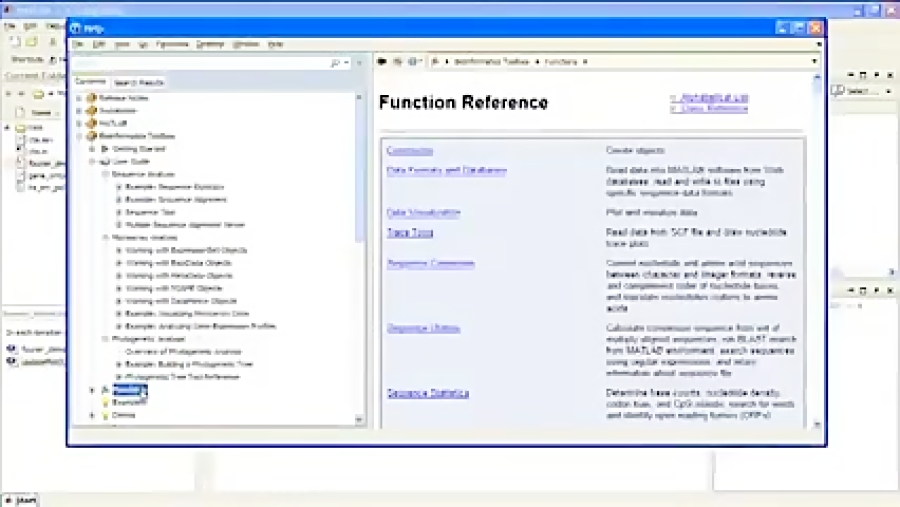Expand the Release Notes tree node
Screen dimensions: 900x507
(x=79, y=98)
